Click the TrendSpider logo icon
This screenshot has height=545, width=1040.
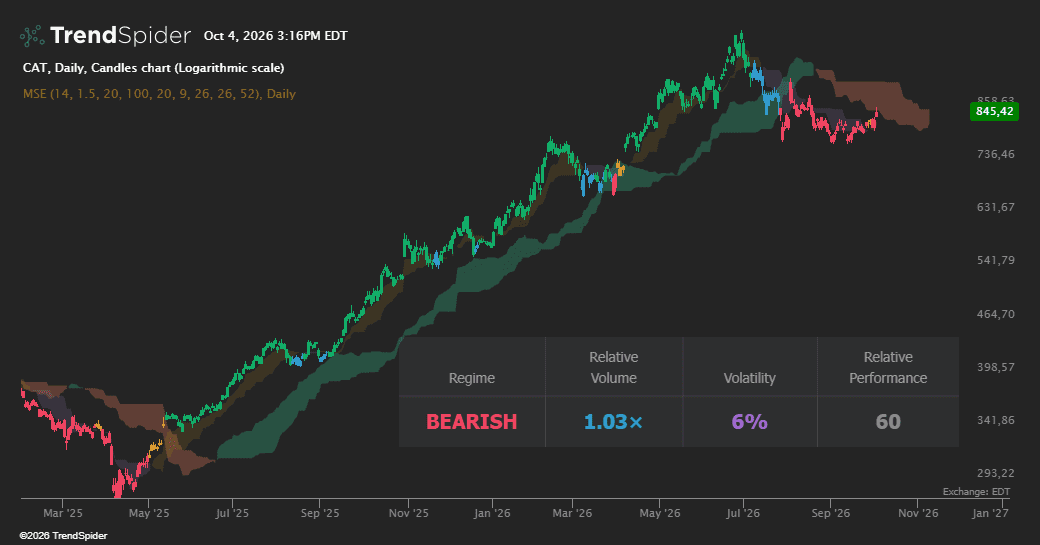tap(32, 36)
